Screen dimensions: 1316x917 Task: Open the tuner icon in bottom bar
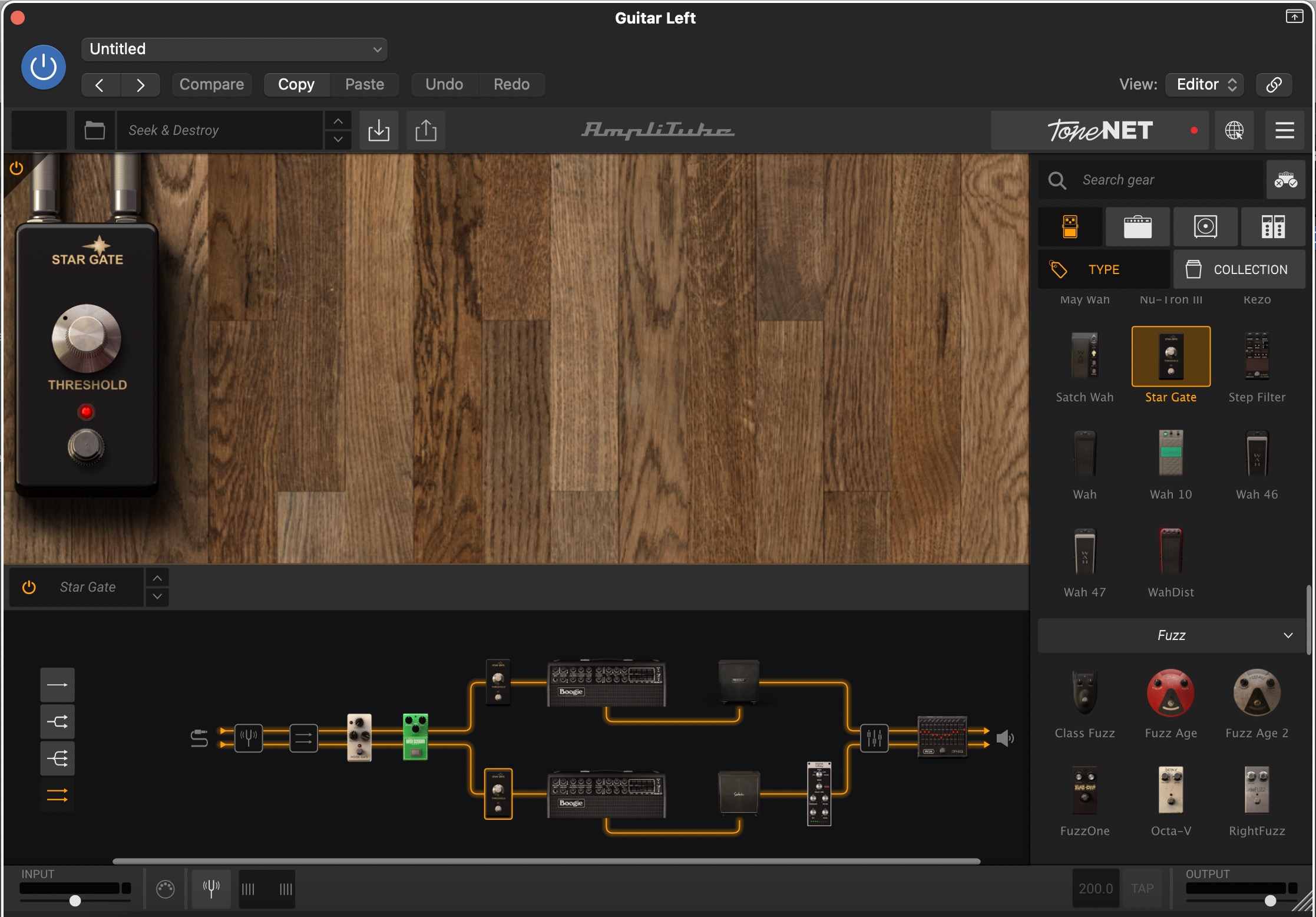pos(211,888)
